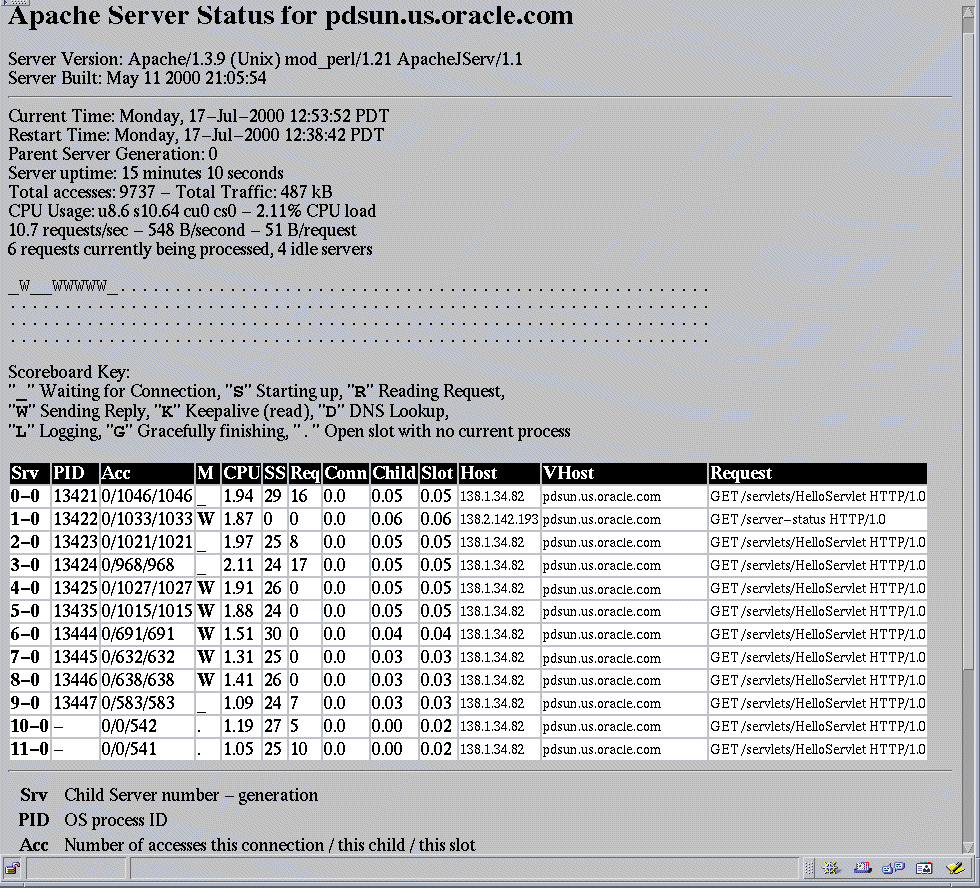
Task: Select the Navigator ship-wheel icon in component bar
Action: pos(830,868)
